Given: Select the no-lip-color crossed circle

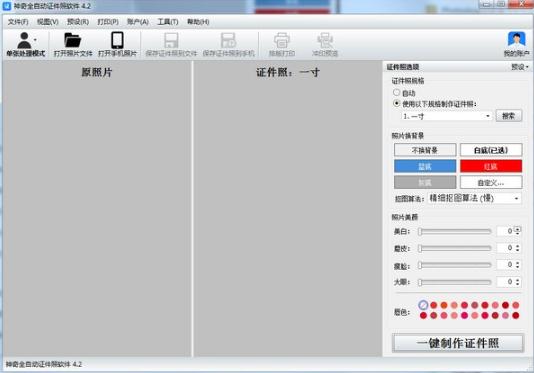Looking at the screenshot, I should click(423, 305).
